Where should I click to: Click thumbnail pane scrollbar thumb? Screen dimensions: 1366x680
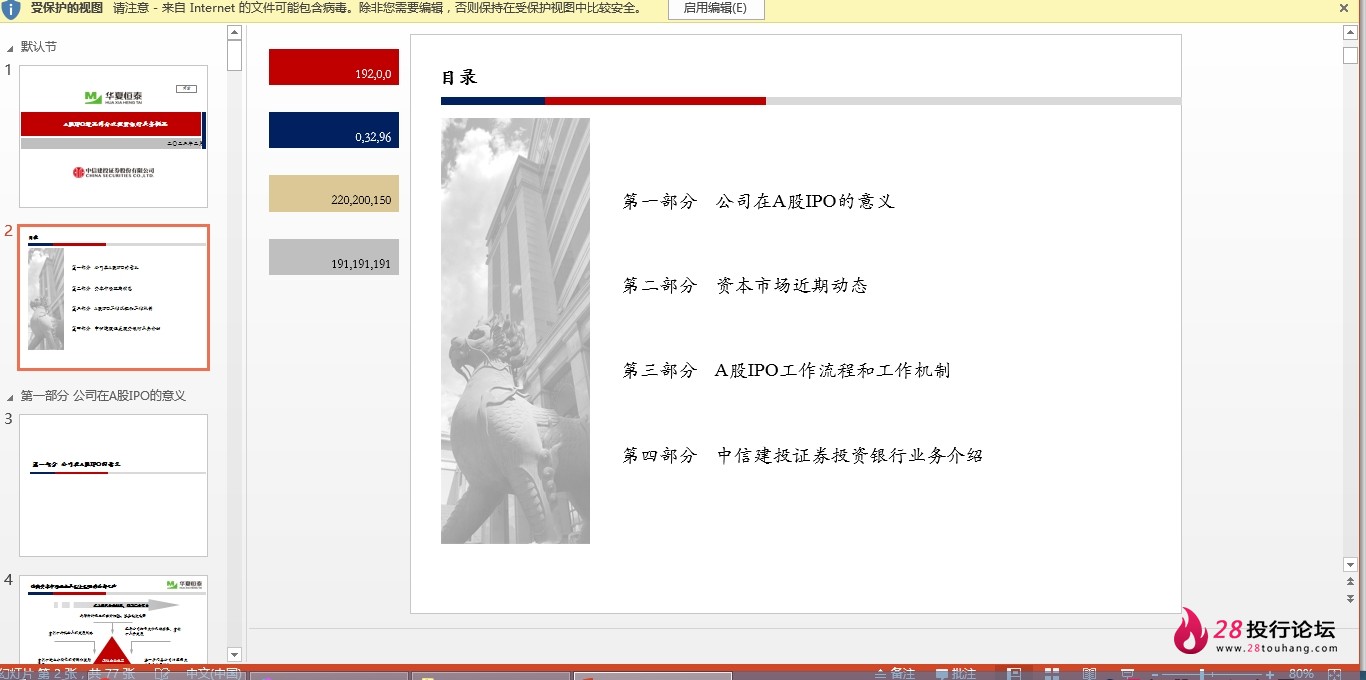pyautogui.click(x=235, y=55)
